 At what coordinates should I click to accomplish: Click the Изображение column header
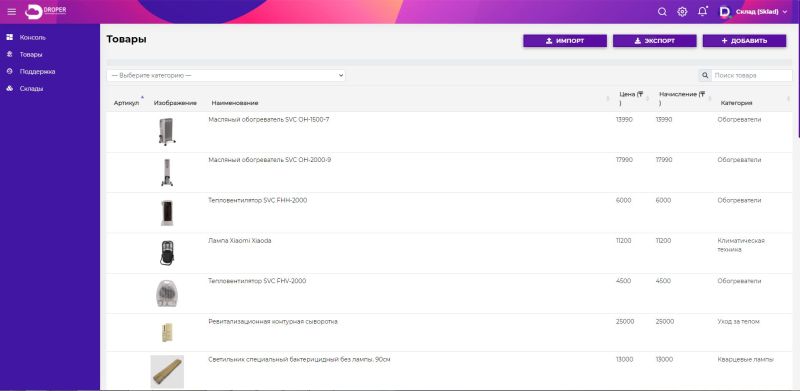(x=175, y=103)
